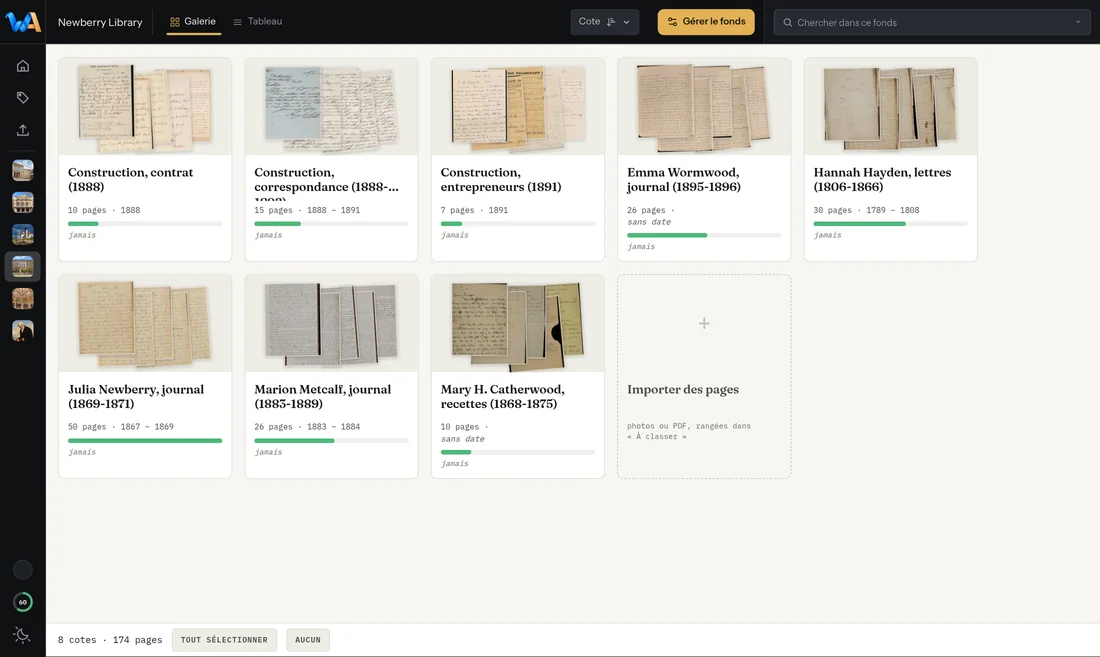Open Marion Metcalf journal thumbnail
This screenshot has height=657, width=1100.
(331, 323)
